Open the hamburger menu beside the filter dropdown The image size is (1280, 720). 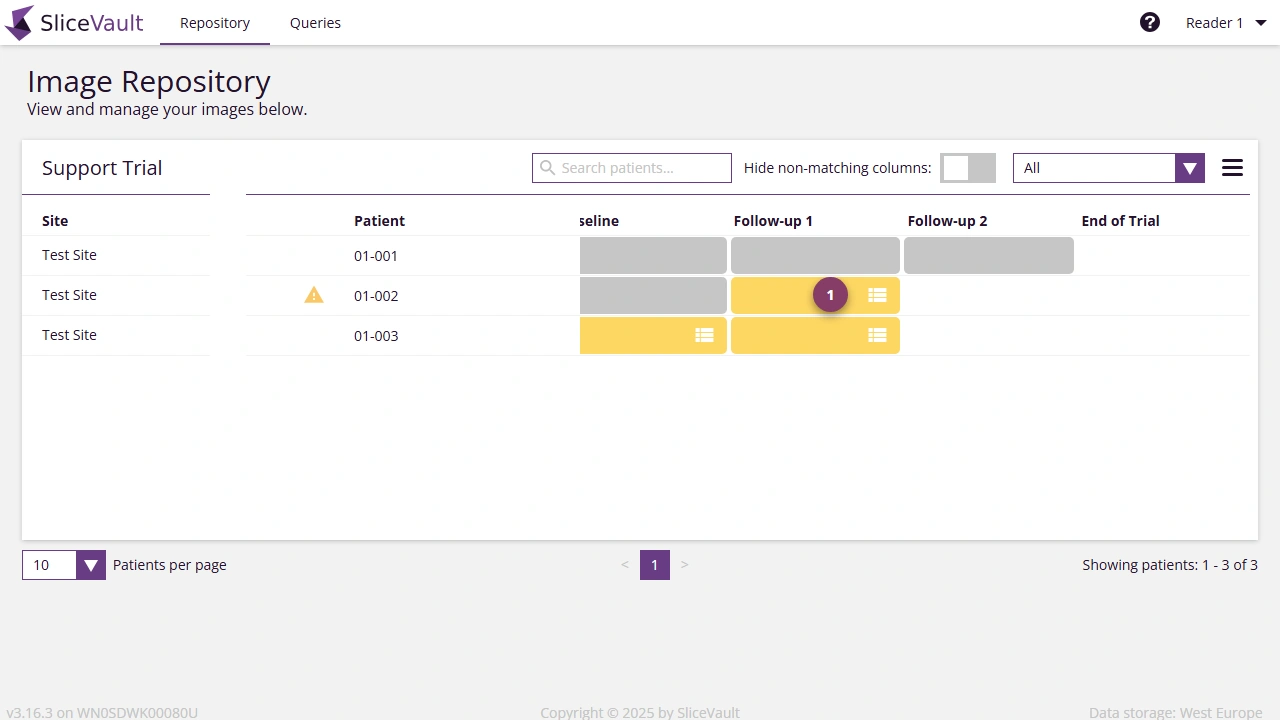1232,167
